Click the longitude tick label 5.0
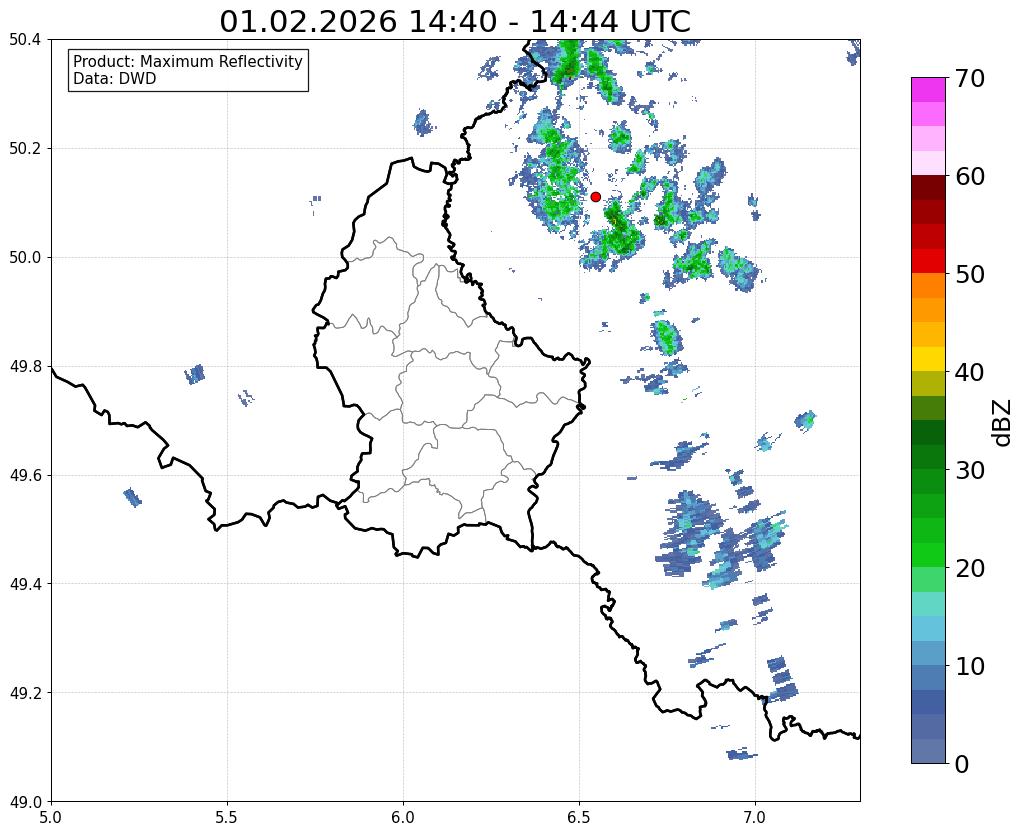The image size is (1023, 834). [51, 817]
